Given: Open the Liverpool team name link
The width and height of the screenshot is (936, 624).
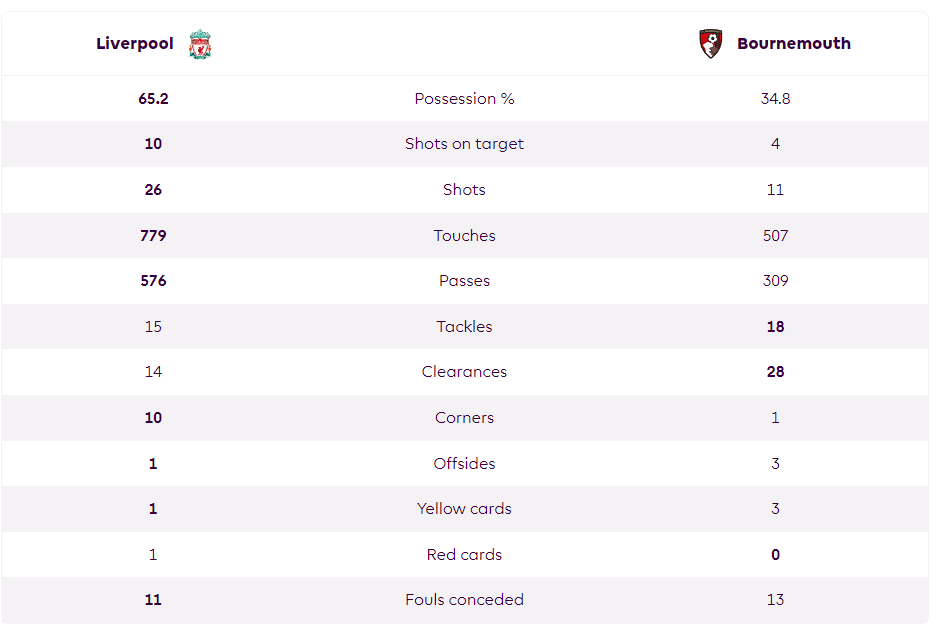Looking at the screenshot, I should coord(135,44).
